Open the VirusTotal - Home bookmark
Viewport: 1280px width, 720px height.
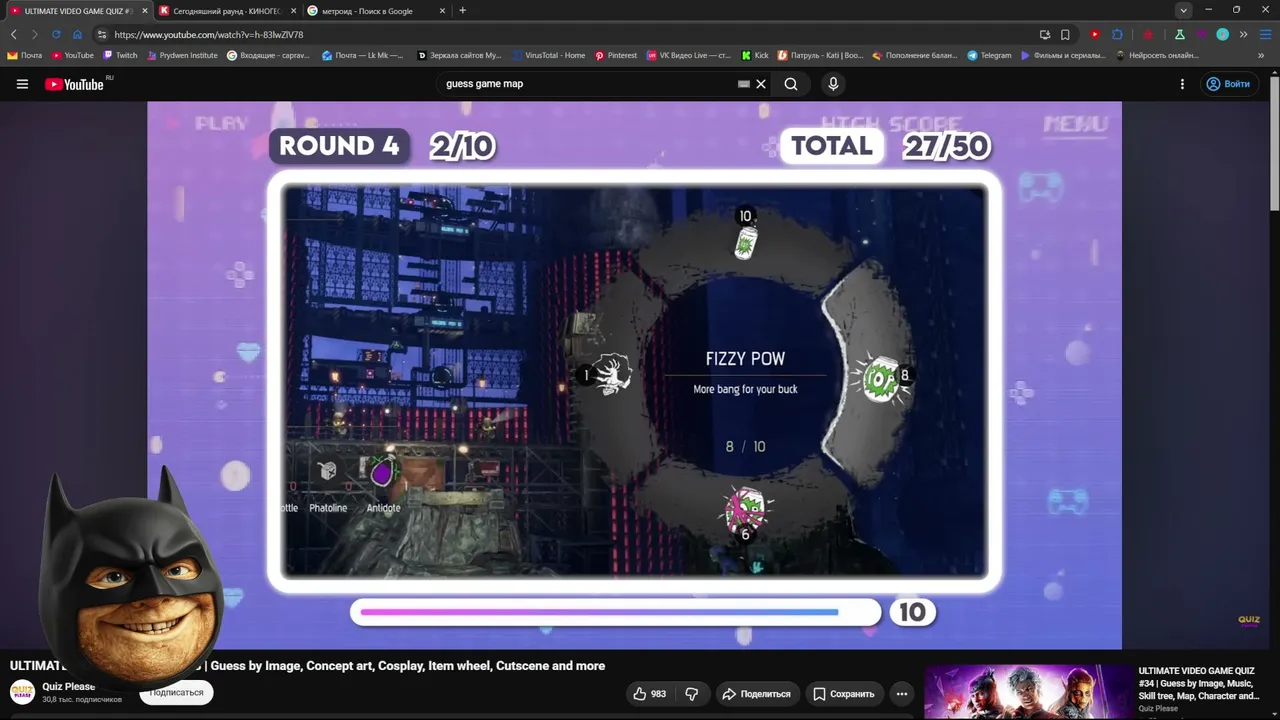click(x=548, y=55)
